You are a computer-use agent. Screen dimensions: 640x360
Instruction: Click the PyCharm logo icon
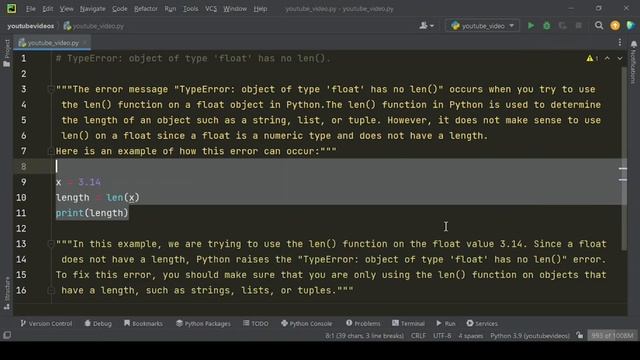(11, 8)
